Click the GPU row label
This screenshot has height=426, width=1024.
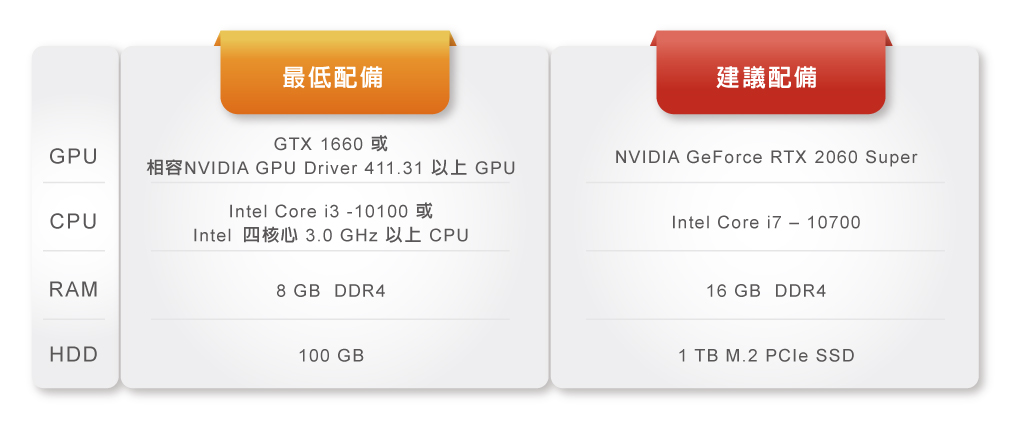point(74,157)
